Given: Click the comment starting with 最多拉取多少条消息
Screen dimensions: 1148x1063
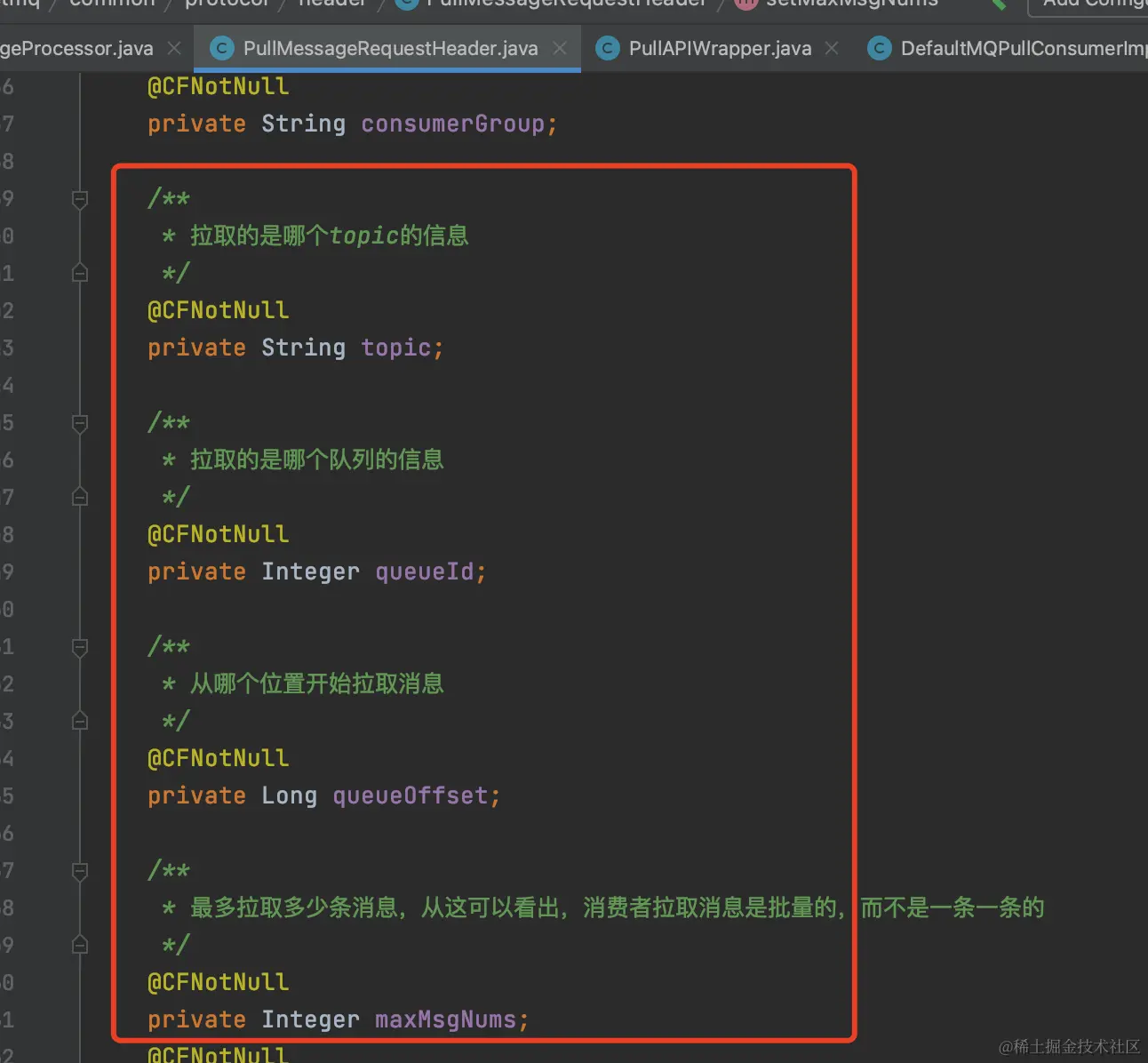Looking at the screenshot, I should [617, 907].
